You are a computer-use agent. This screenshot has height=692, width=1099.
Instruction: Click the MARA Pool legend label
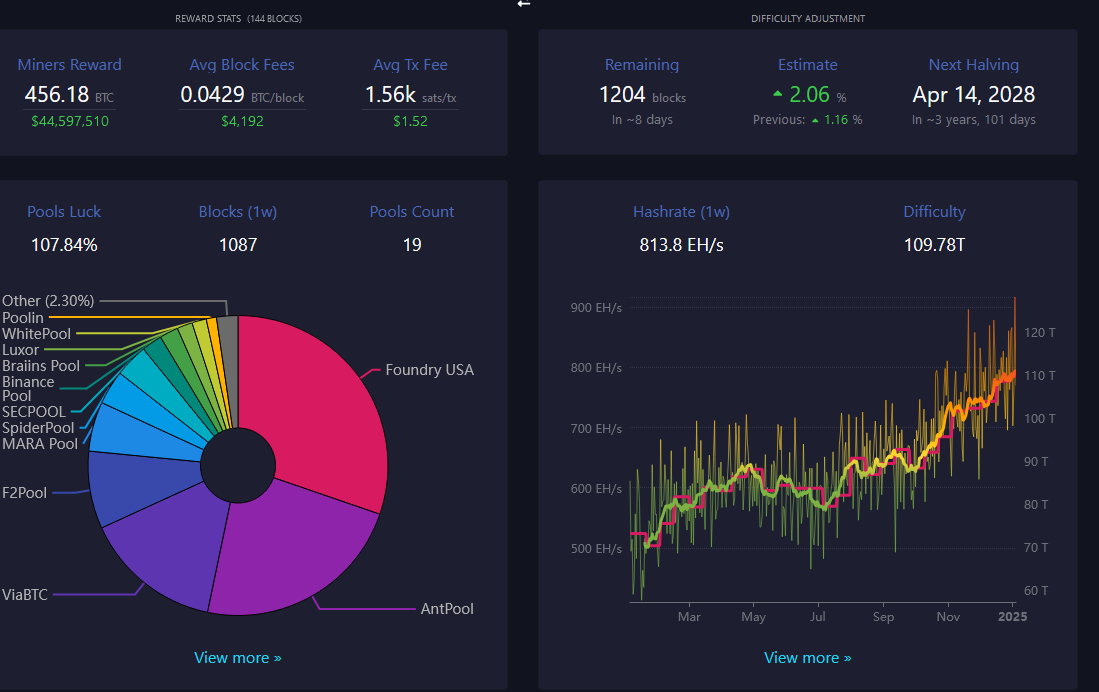pos(40,444)
